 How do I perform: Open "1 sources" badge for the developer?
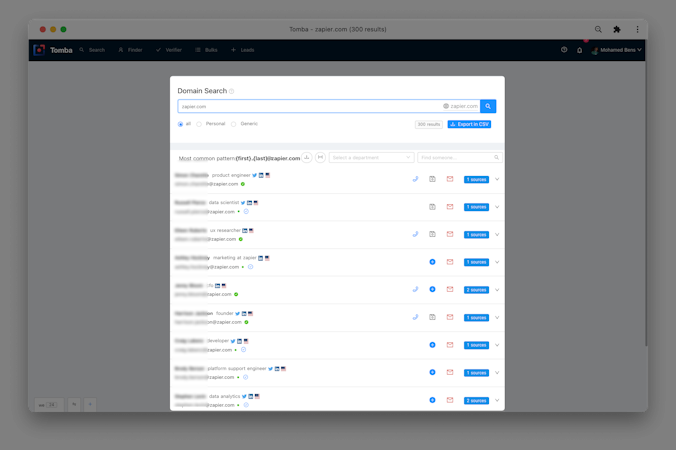[476, 345]
